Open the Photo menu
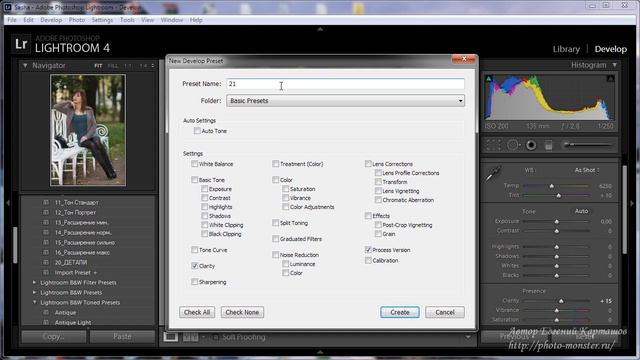Screen dimensions: 640x360 77,20
